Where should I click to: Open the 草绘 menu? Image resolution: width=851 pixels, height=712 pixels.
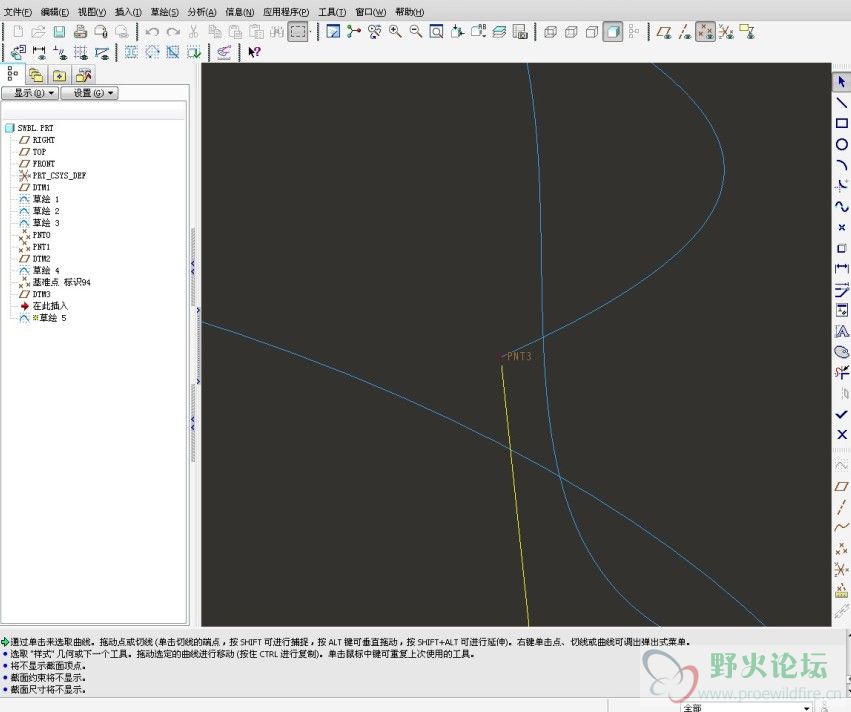(164, 12)
